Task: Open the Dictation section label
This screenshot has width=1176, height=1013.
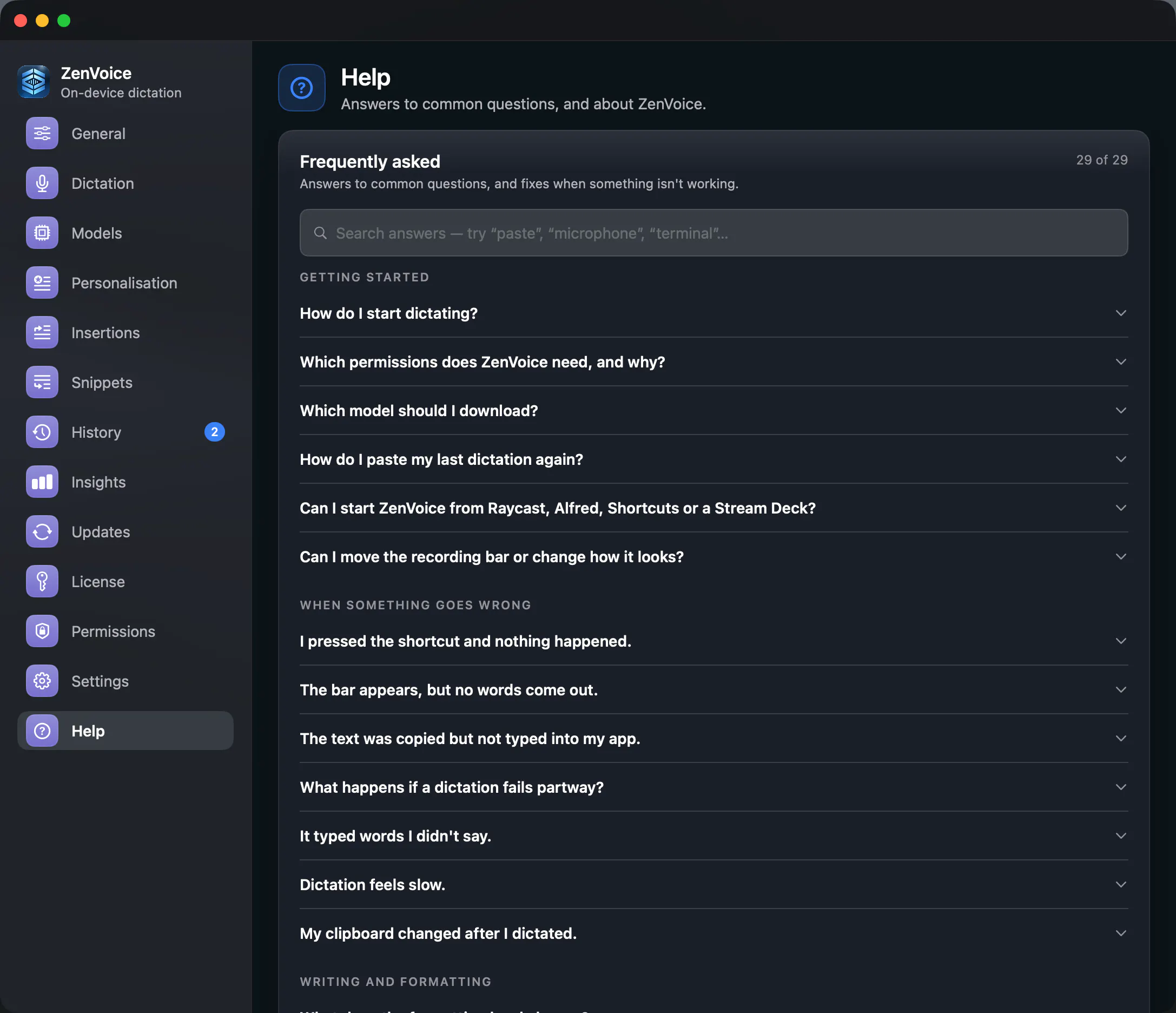Action: pyautogui.click(x=103, y=183)
